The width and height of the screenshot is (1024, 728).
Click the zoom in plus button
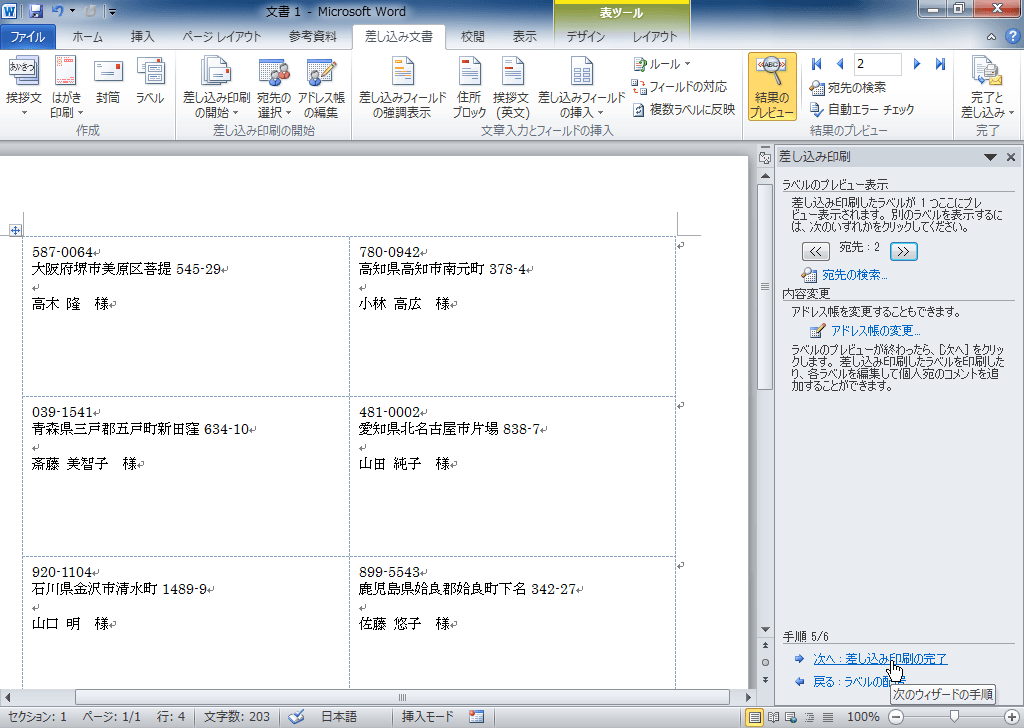(1012, 717)
